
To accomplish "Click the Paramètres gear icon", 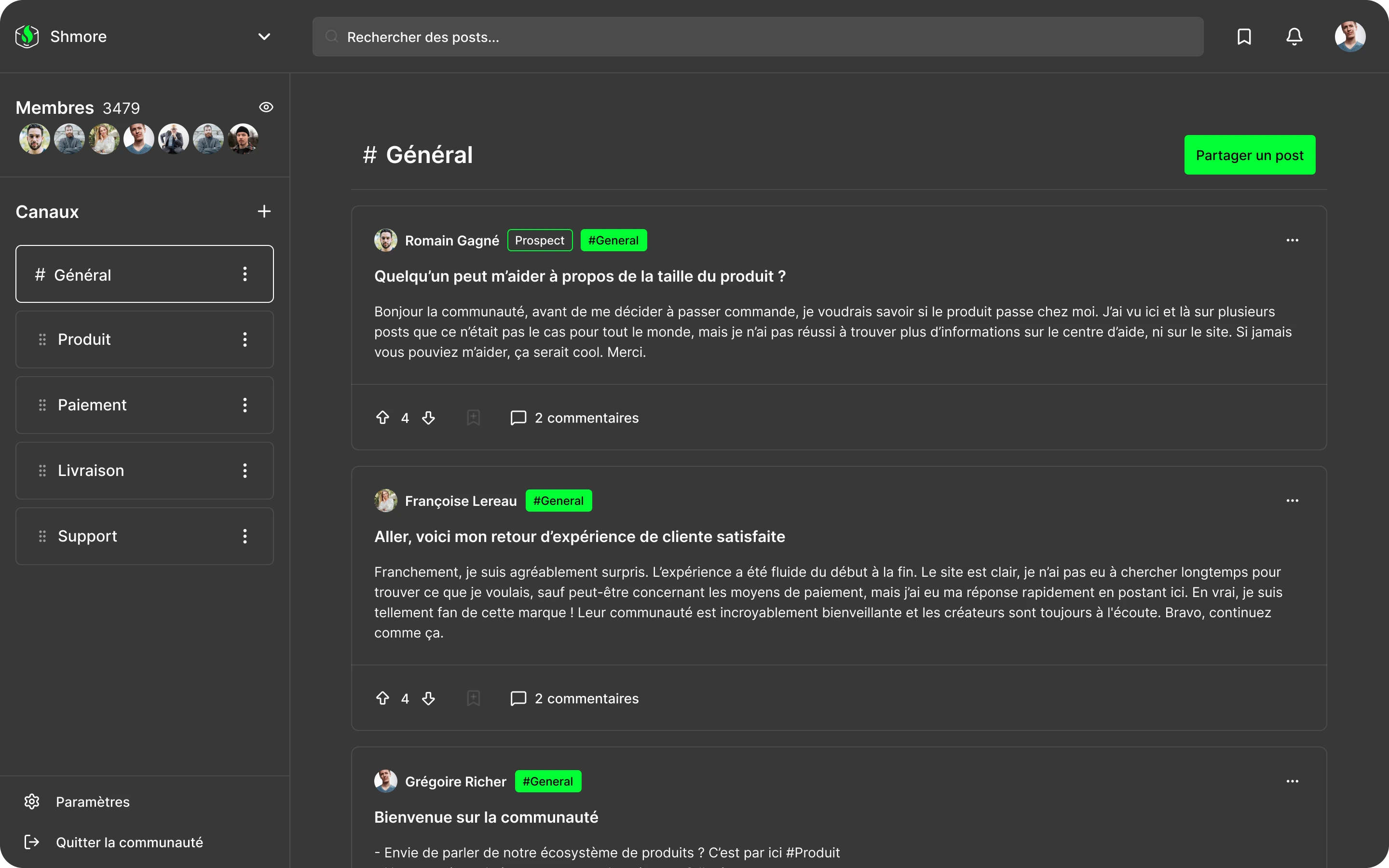I will (32, 801).
